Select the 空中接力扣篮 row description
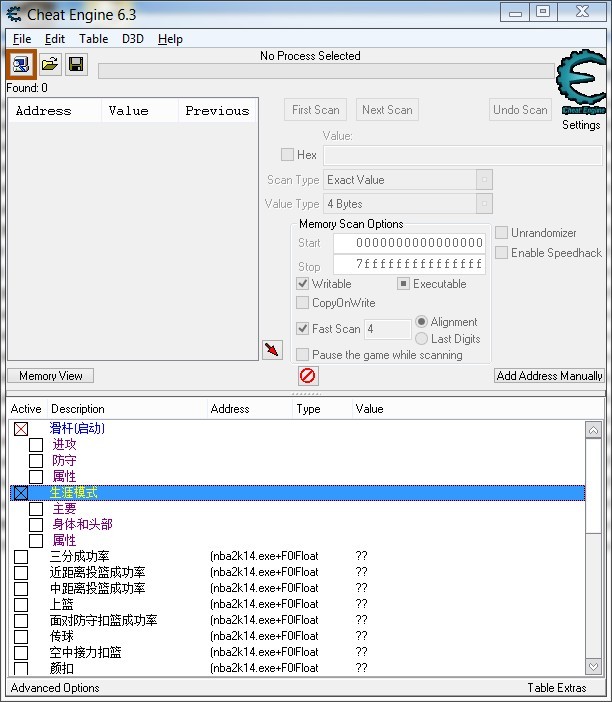Viewport: 612px width, 702px height. coord(85,652)
